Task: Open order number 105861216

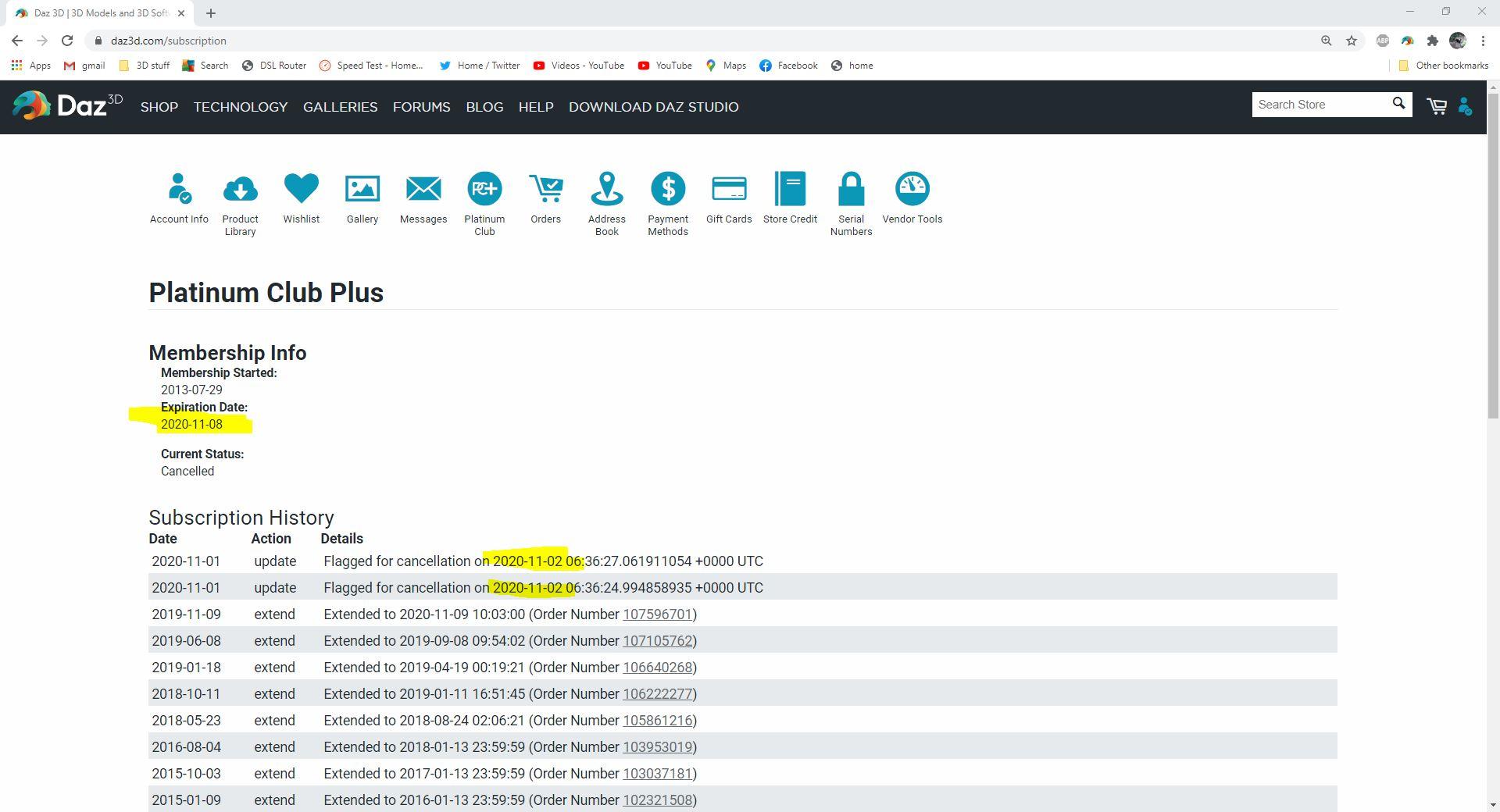Action: pyautogui.click(x=658, y=721)
